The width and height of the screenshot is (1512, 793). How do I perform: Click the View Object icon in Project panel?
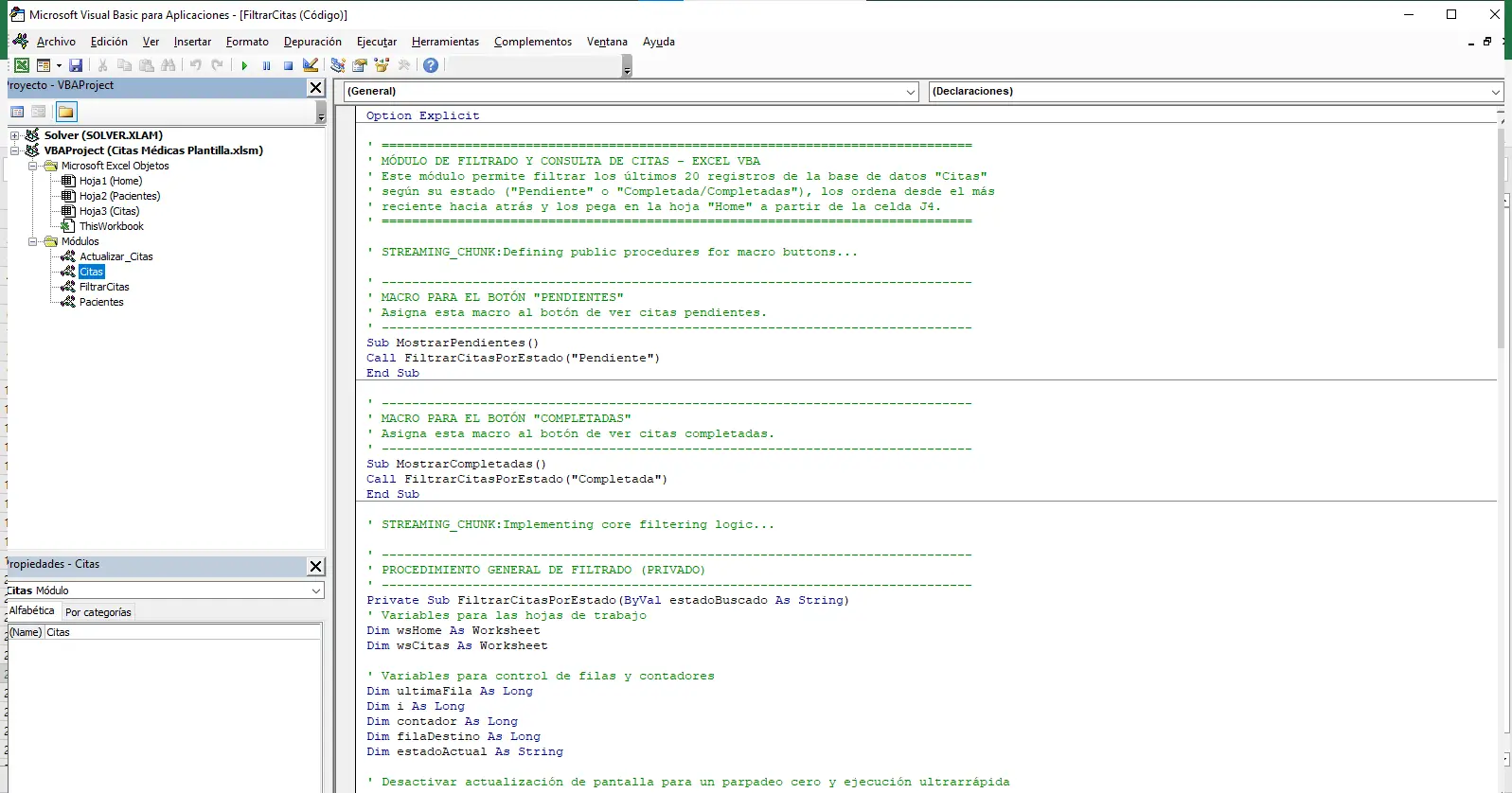39,112
